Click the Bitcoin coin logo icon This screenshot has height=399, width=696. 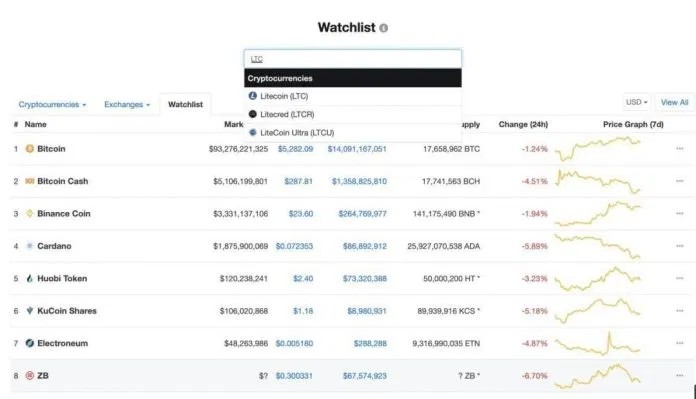30,149
